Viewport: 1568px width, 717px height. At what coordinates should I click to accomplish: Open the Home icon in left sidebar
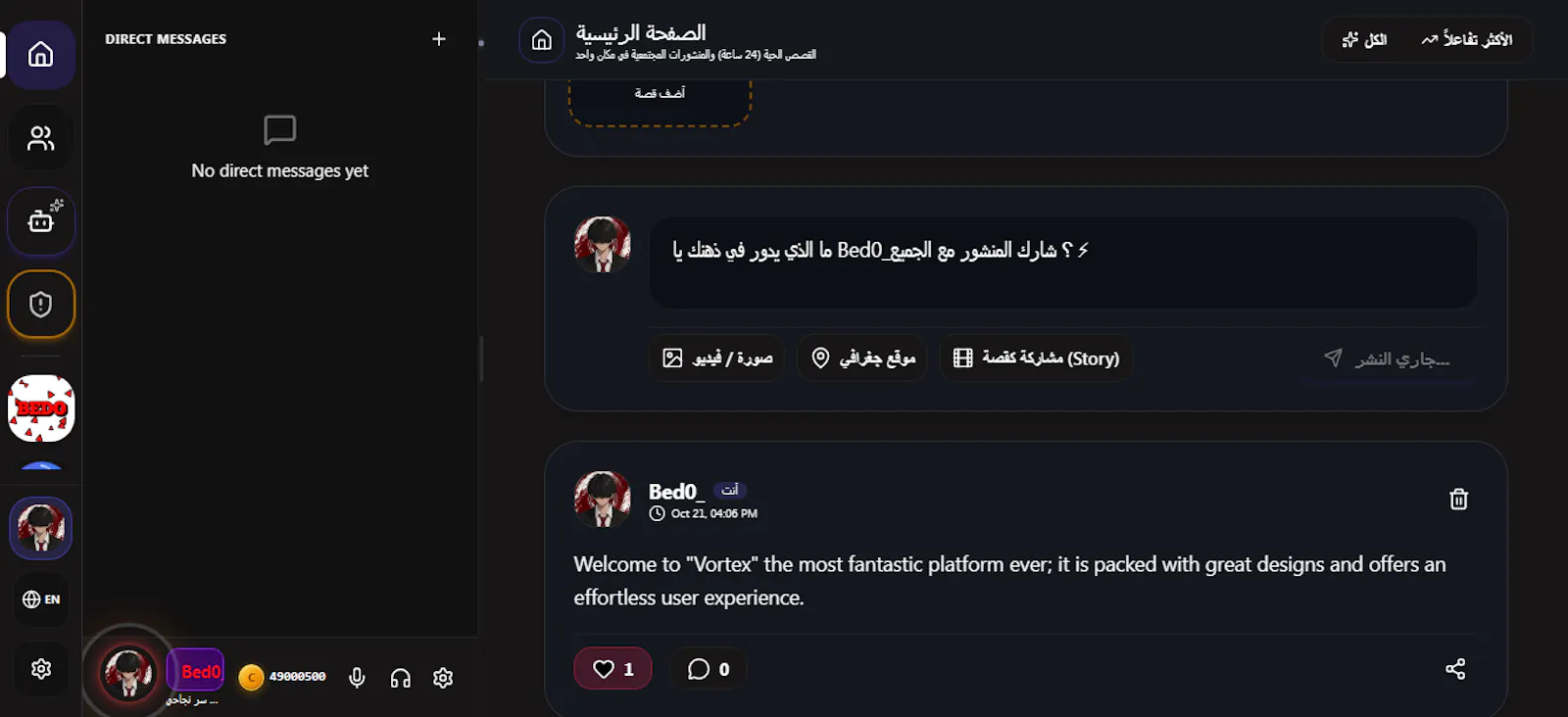point(40,55)
